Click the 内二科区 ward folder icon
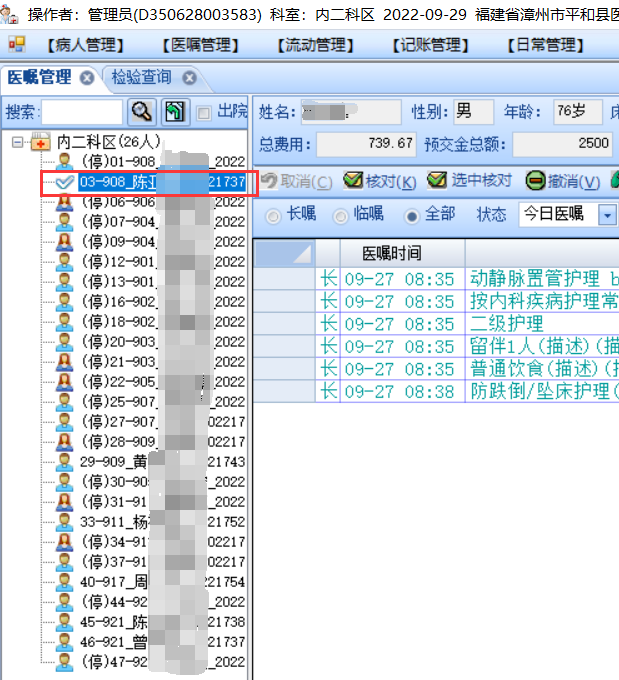Screen dimensions: 619x680 40,141
